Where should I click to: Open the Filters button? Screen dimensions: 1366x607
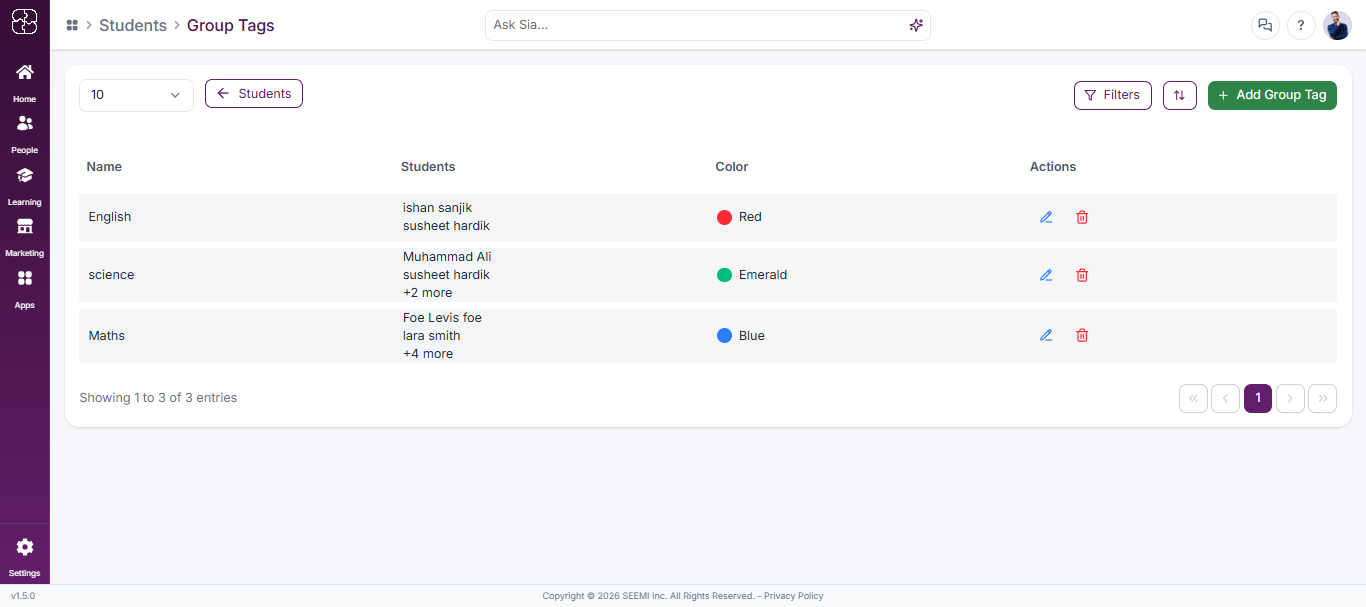pos(1113,95)
